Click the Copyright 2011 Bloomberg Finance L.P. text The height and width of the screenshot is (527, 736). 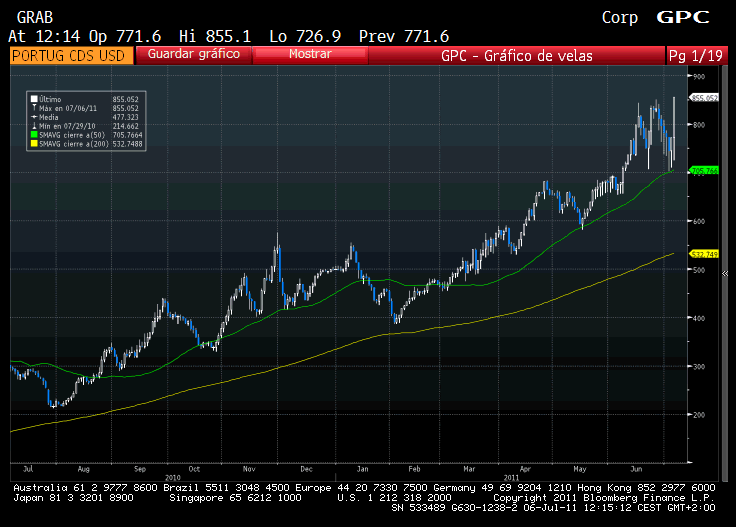click(x=604, y=498)
